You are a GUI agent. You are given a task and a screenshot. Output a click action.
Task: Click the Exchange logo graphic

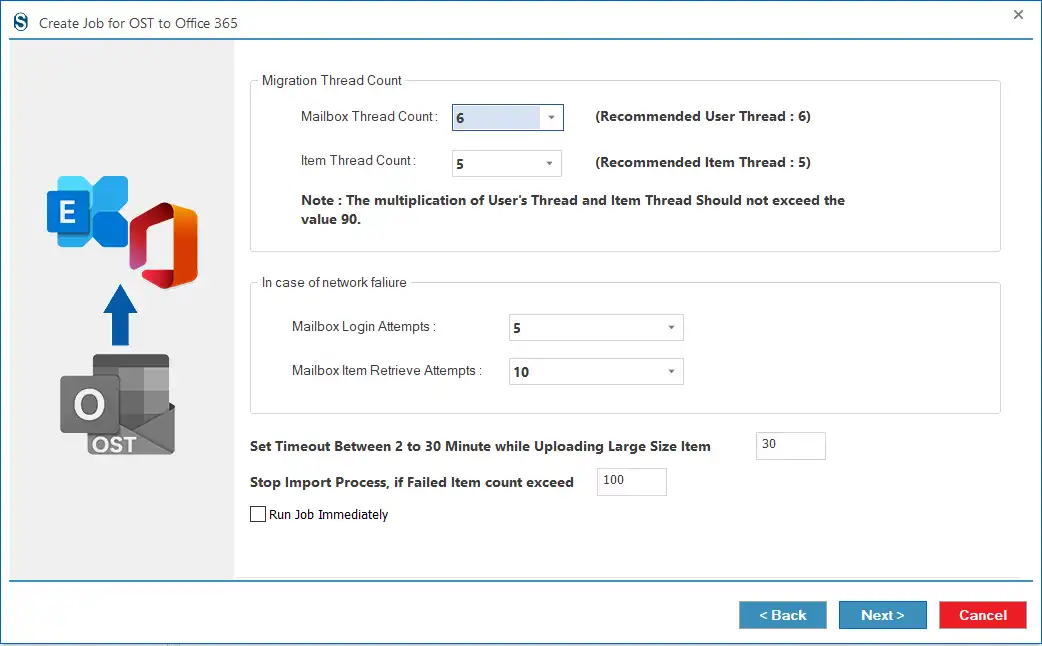(88, 211)
